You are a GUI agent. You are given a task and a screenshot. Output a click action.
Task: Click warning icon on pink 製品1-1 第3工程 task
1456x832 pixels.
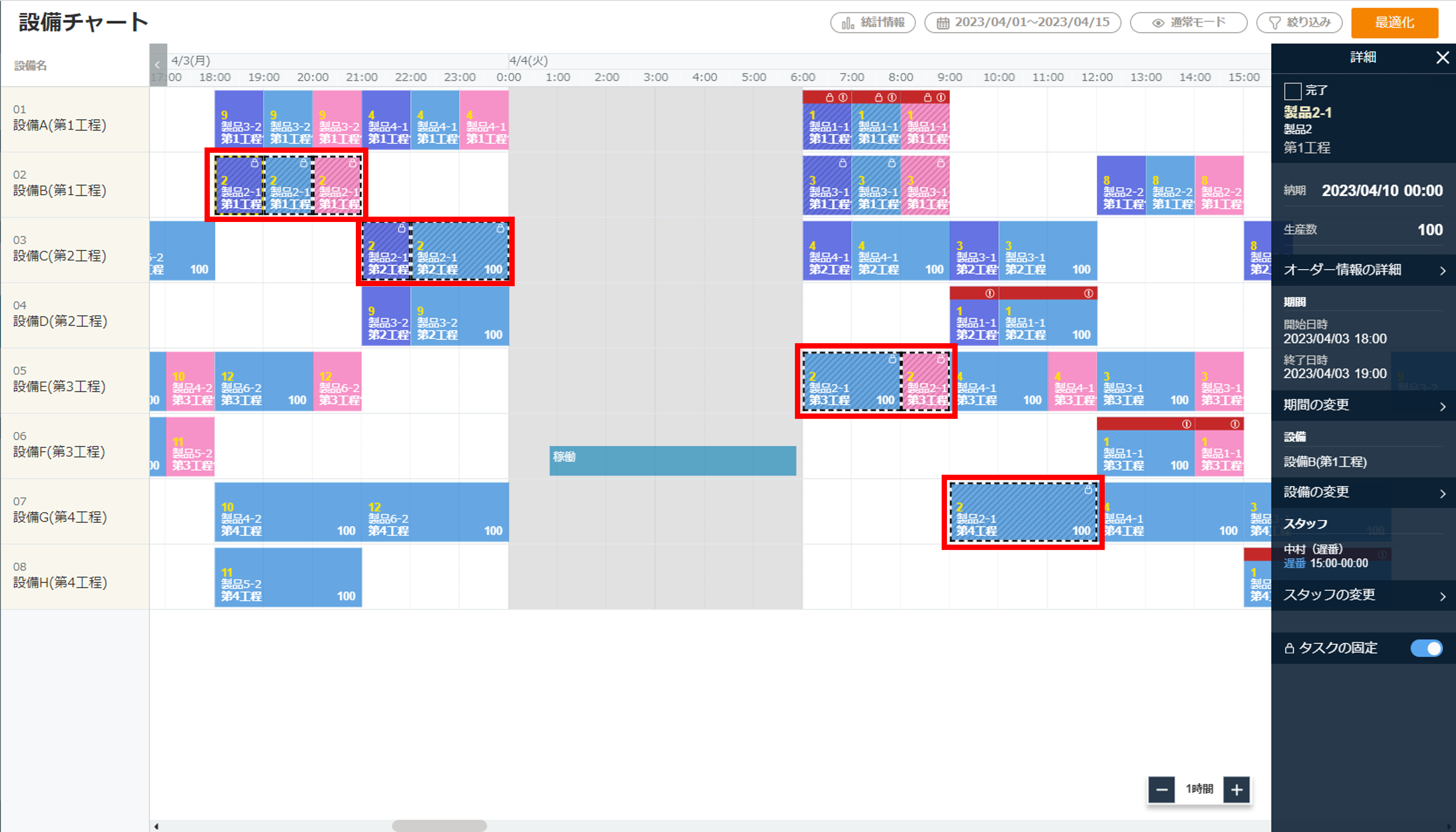tap(1235, 424)
